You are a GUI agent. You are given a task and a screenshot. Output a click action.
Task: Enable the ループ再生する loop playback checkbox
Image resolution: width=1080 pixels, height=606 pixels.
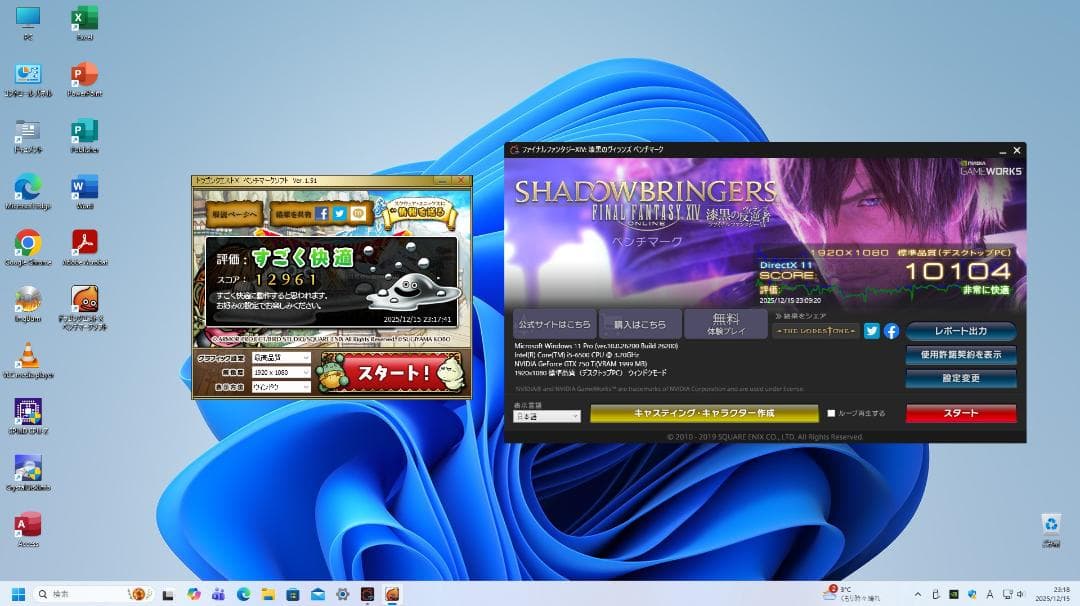pyautogui.click(x=831, y=412)
